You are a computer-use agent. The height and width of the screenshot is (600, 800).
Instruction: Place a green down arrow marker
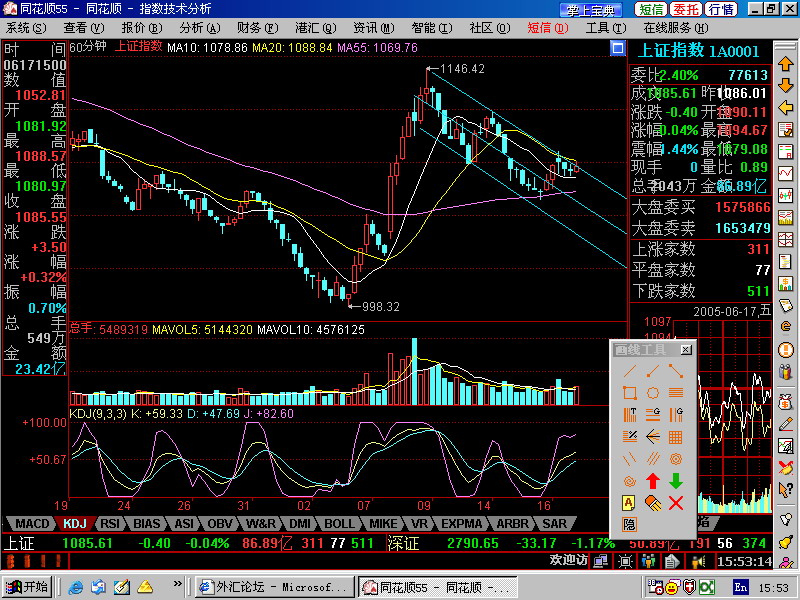pyautogui.click(x=676, y=481)
